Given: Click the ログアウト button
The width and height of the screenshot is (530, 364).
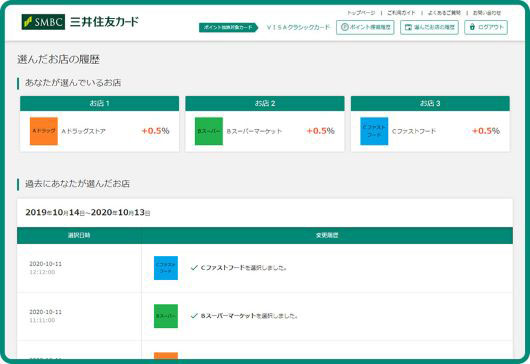Looking at the screenshot, I should pyautogui.click(x=486, y=27).
